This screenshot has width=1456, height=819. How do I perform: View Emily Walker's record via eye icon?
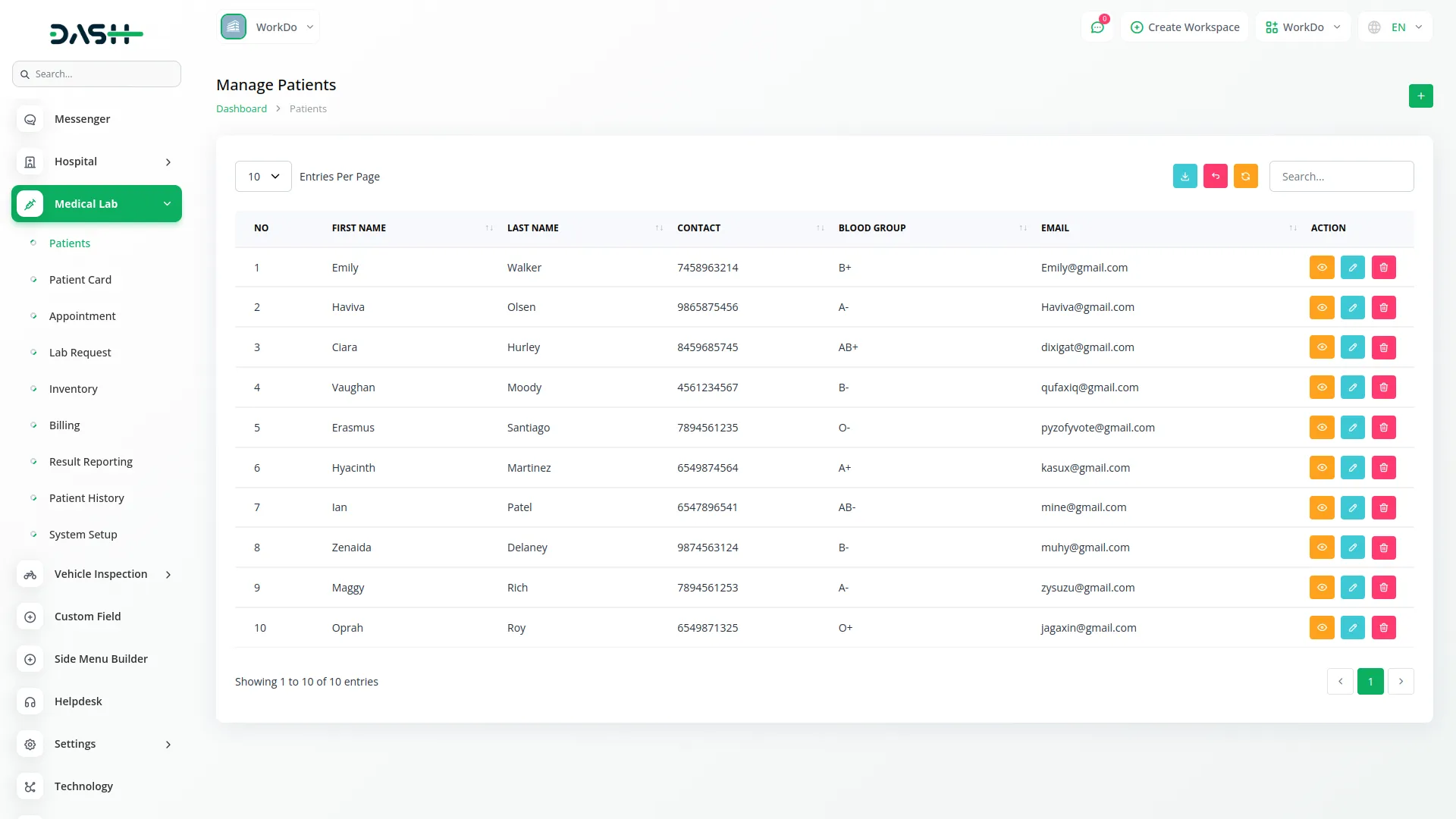click(1321, 268)
